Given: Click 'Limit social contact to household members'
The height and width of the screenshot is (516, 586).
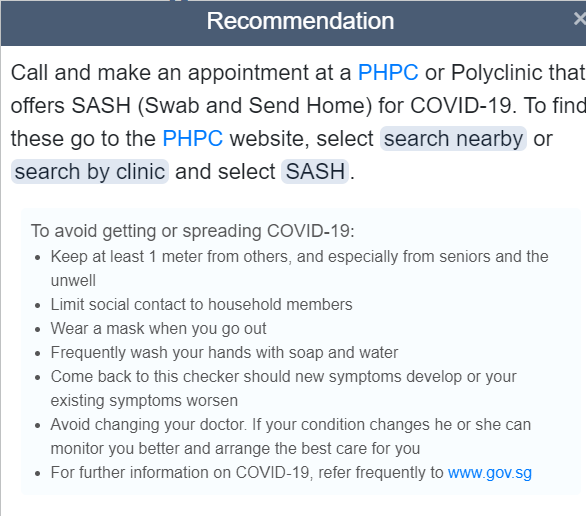Looking at the screenshot, I should click(201, 305).
